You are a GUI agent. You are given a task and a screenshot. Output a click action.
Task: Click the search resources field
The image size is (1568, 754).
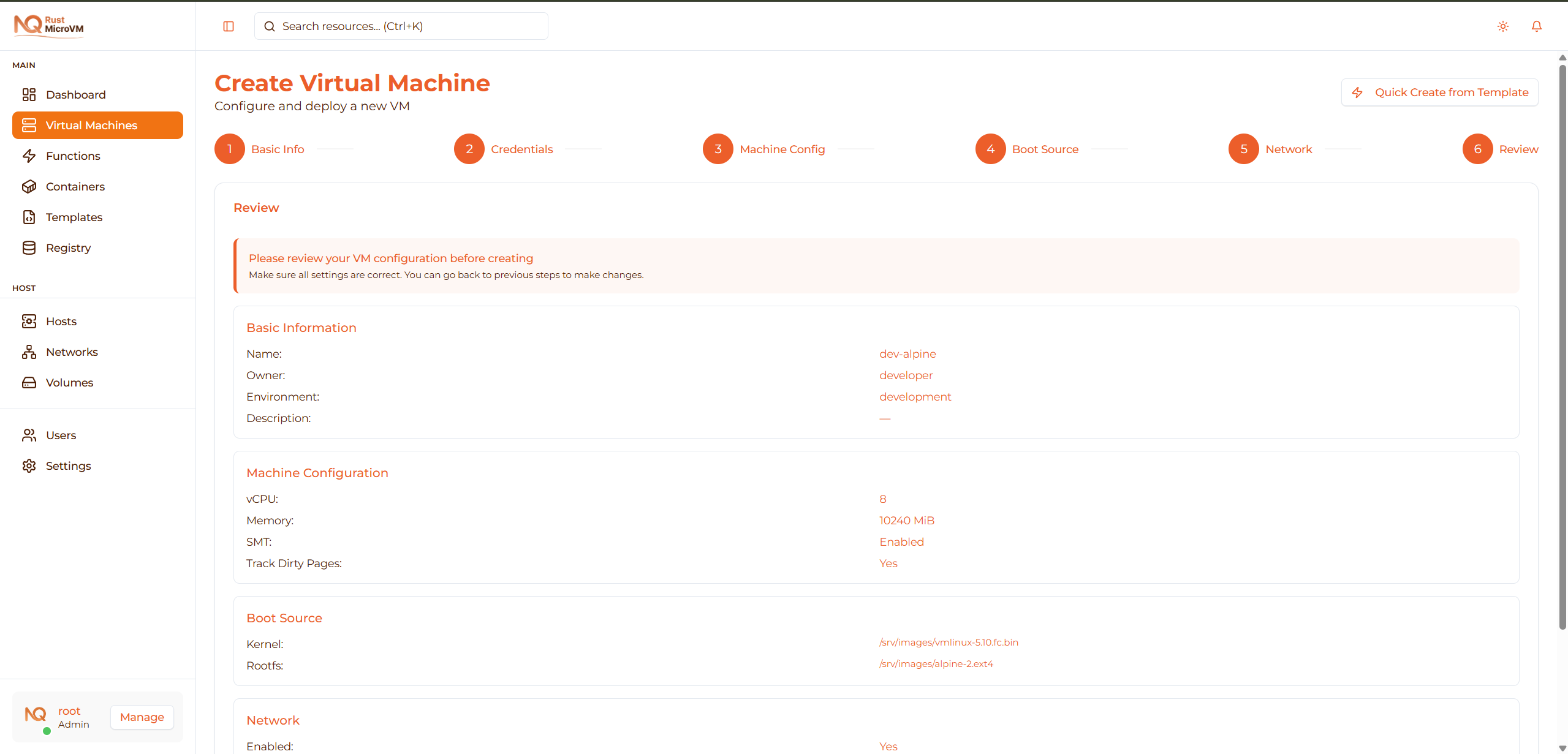tap(401, 26)
